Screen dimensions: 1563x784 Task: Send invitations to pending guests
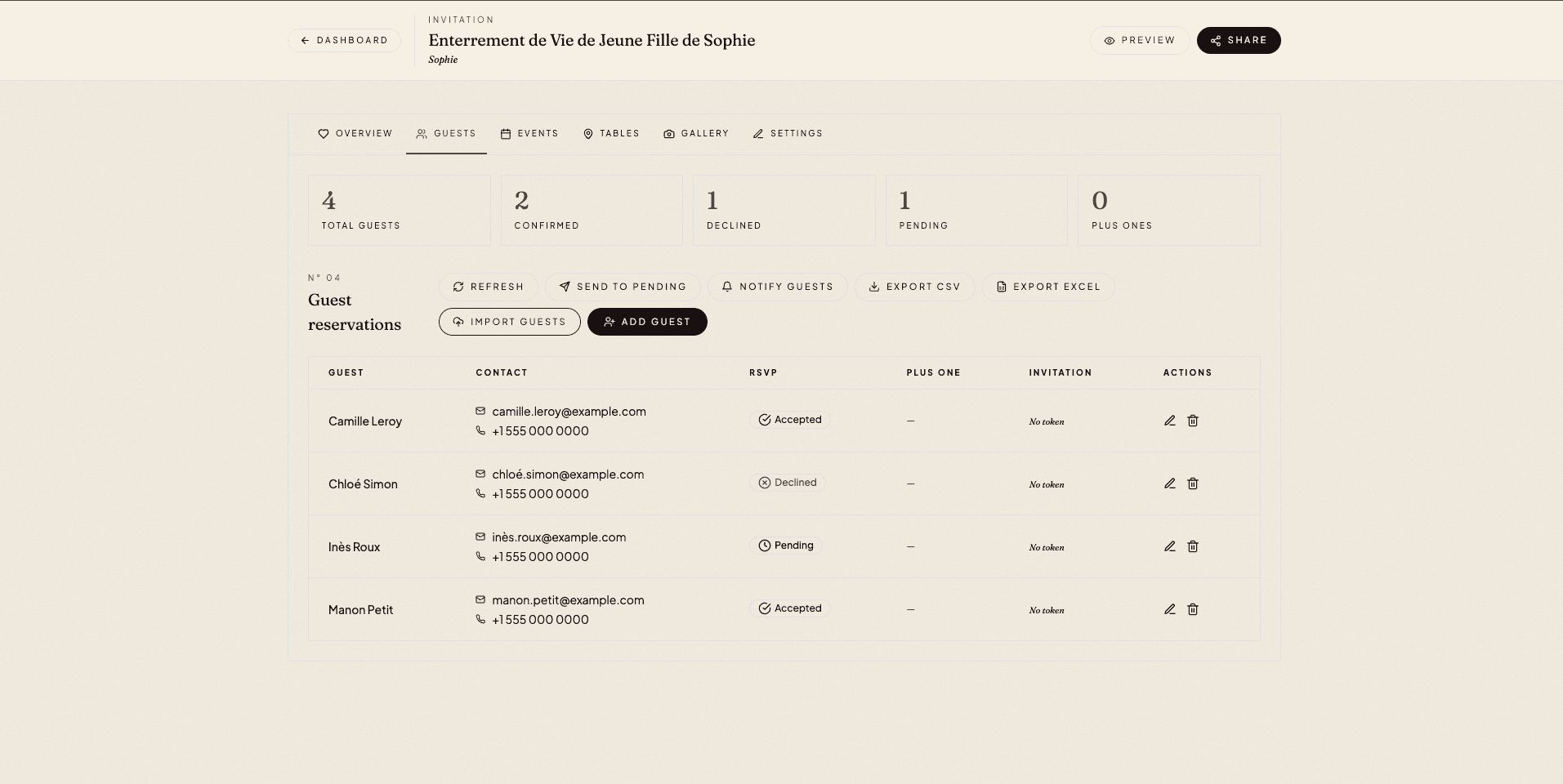(623, 287)
